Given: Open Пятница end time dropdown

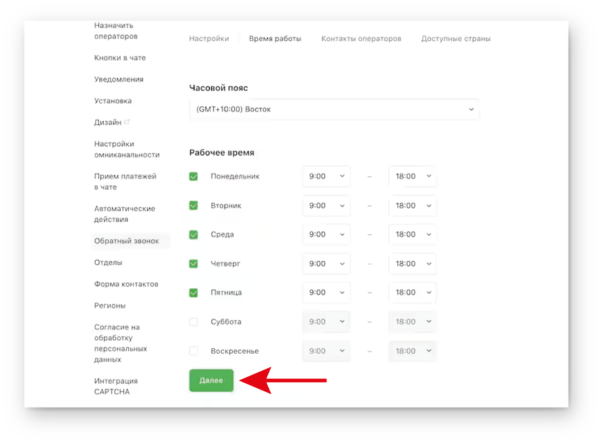Looking at the screenshot, I should tap(412, 293).
